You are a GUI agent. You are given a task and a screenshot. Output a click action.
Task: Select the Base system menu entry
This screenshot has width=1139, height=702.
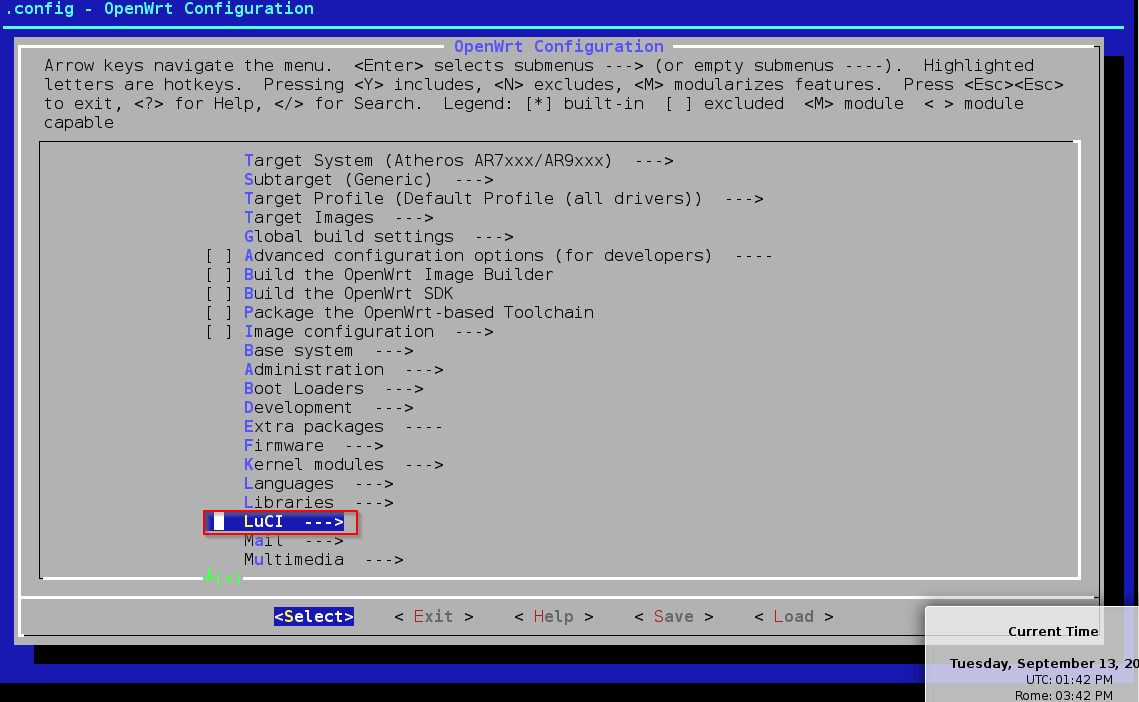(328, 351)
